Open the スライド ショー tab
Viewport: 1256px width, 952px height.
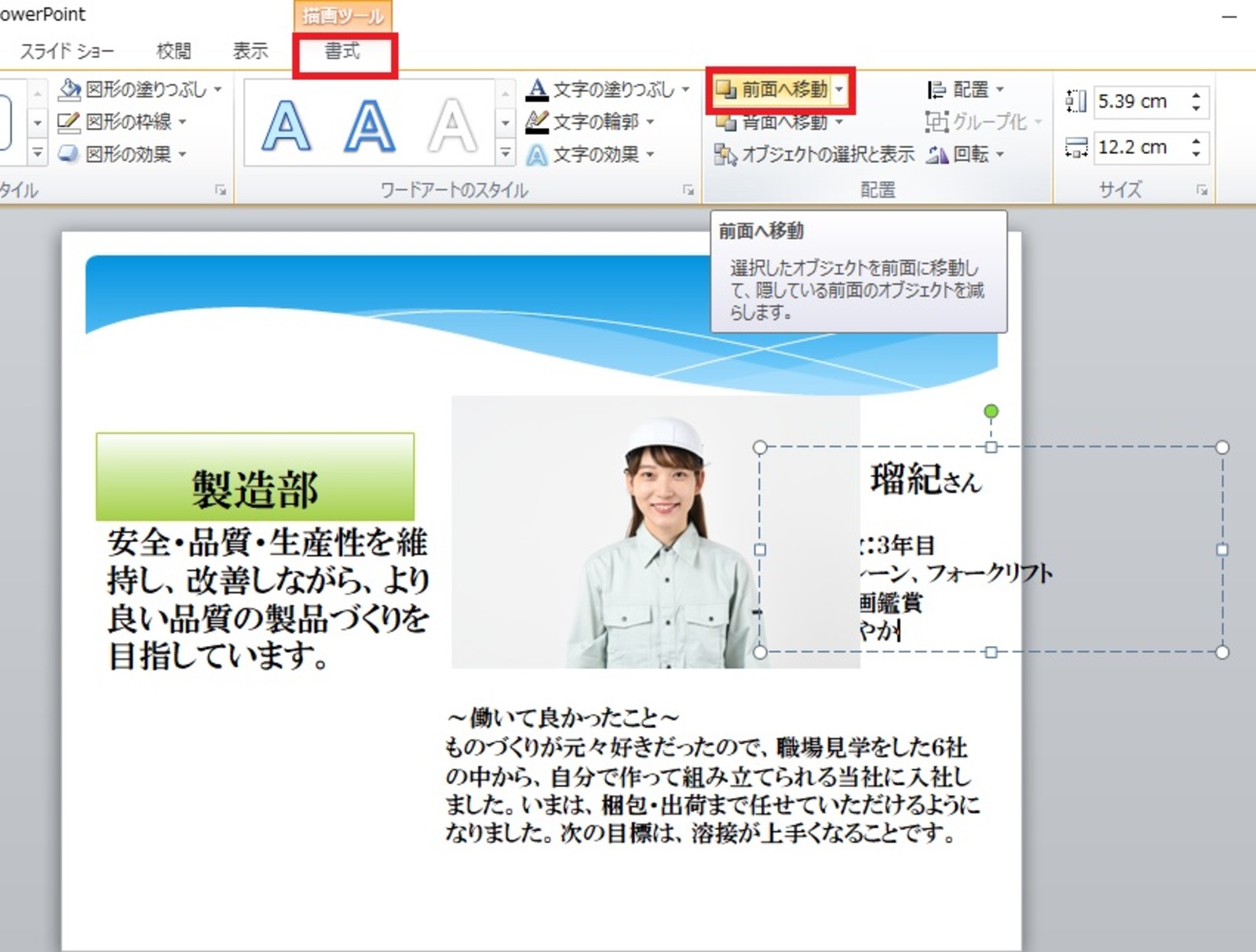tap(67, 52)
